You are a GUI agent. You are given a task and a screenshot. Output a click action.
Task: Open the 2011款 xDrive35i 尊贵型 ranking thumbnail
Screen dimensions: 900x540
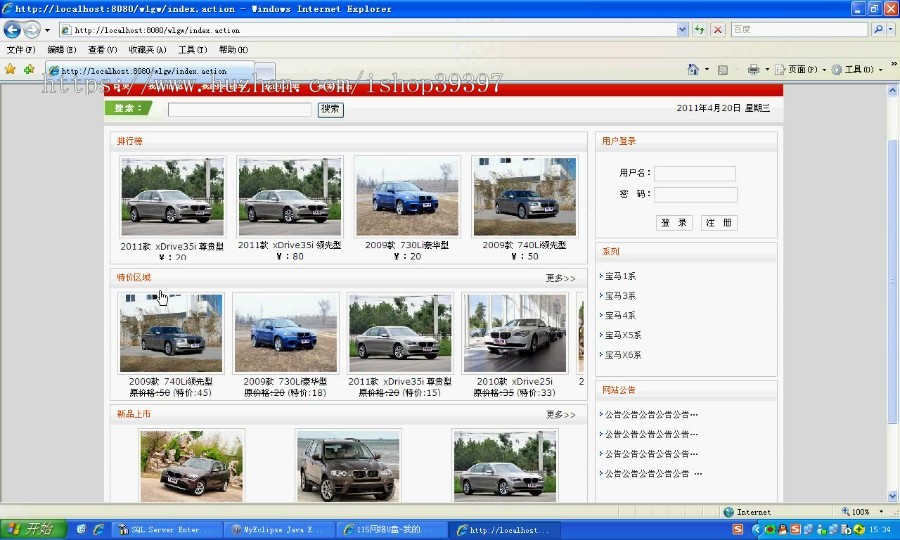(x=172, y=196)
